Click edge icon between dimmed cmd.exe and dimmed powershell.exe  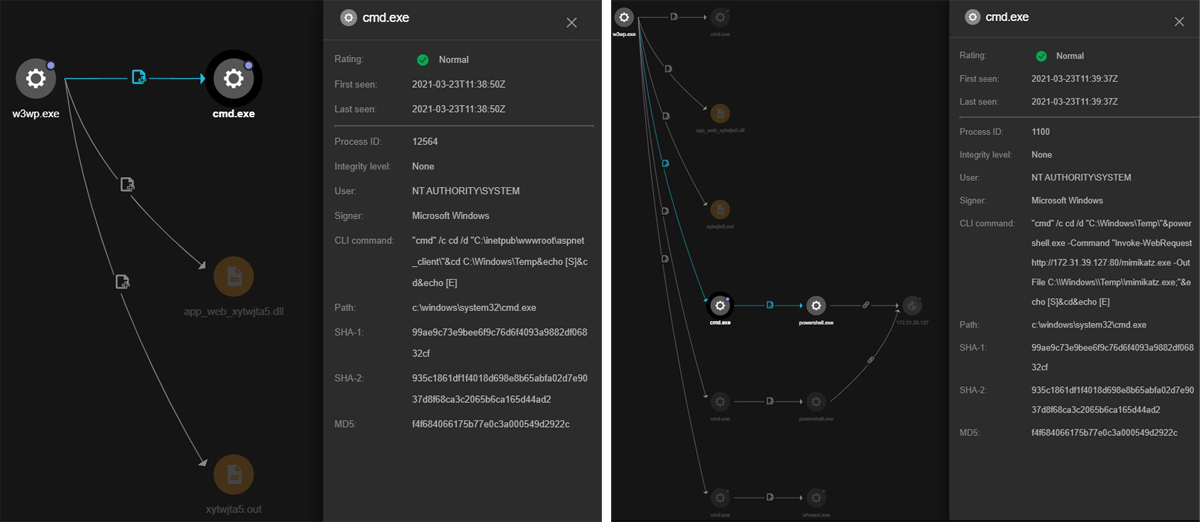point(770,402)
